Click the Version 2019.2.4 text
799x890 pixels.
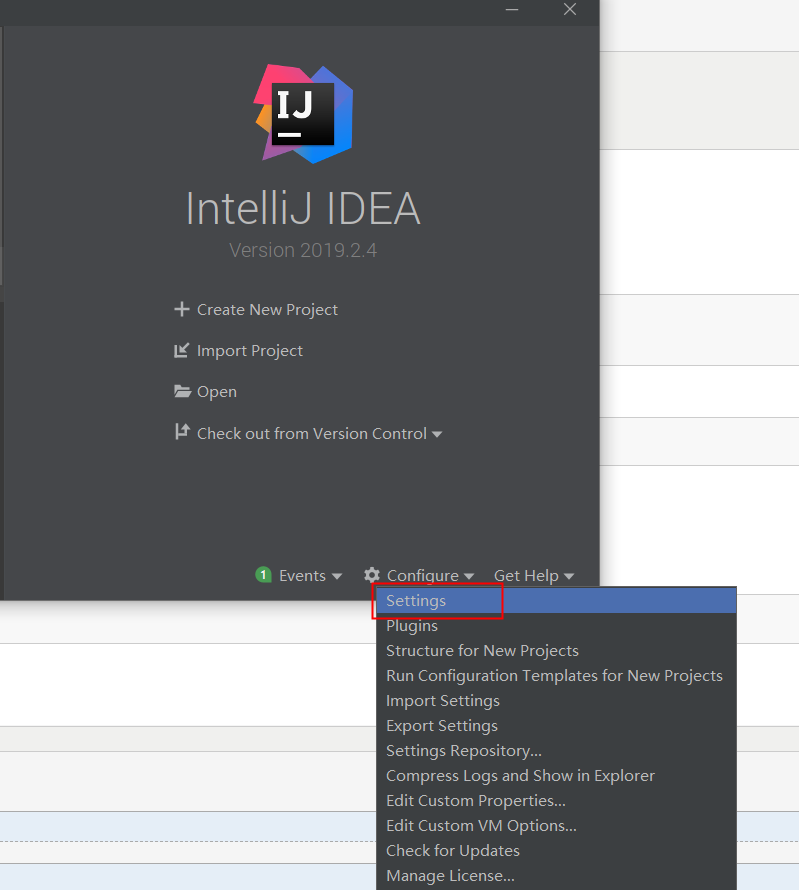303,250
